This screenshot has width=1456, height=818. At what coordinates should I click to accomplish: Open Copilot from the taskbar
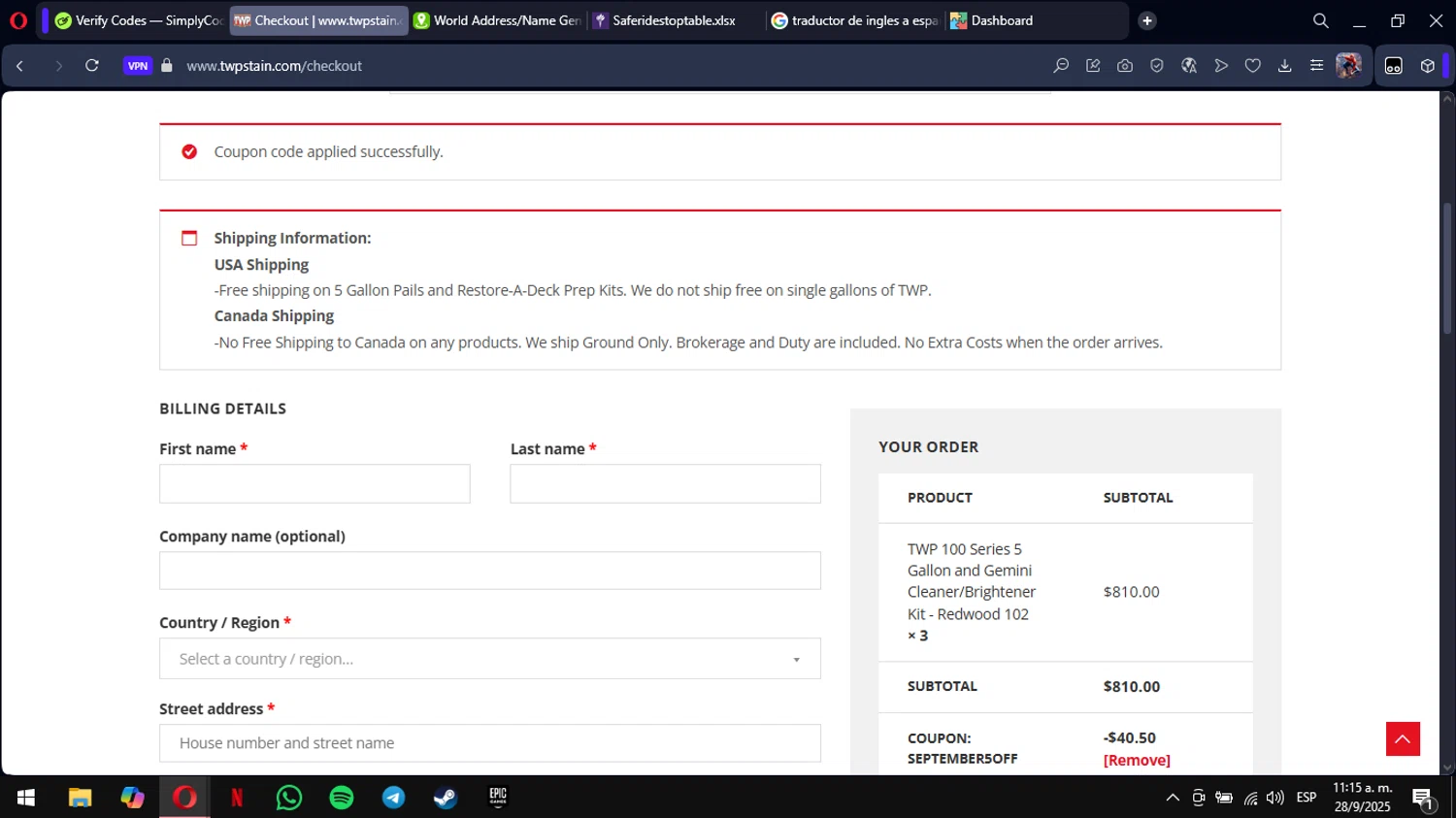click(x=132, y=798)
